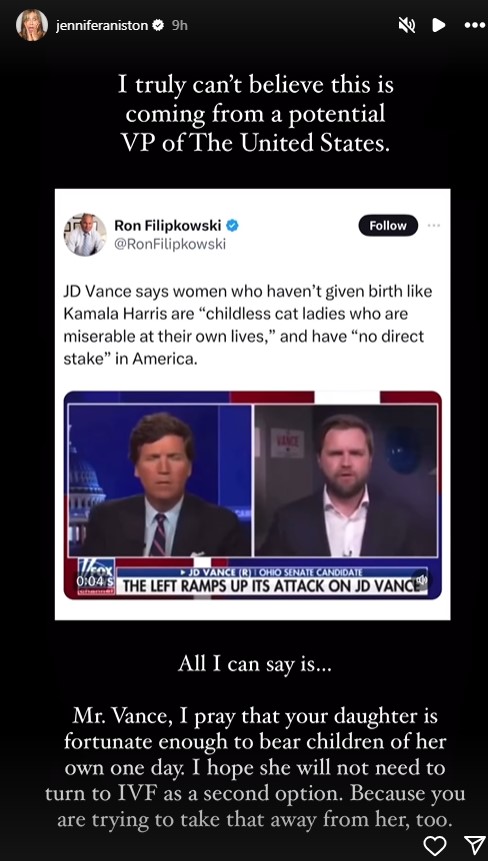Click the verified badge beside jenniferaniston

[x=159, y=25]
